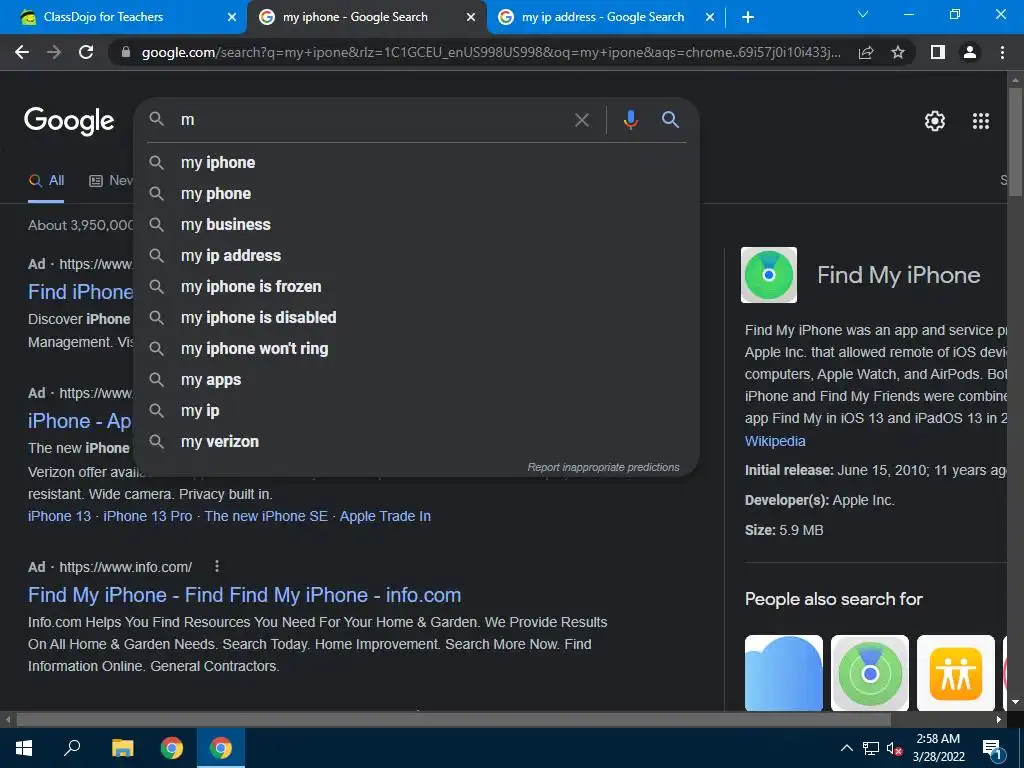
Task: Open the orange Find My Friends thumbnail
Action: tap(956, 673)
